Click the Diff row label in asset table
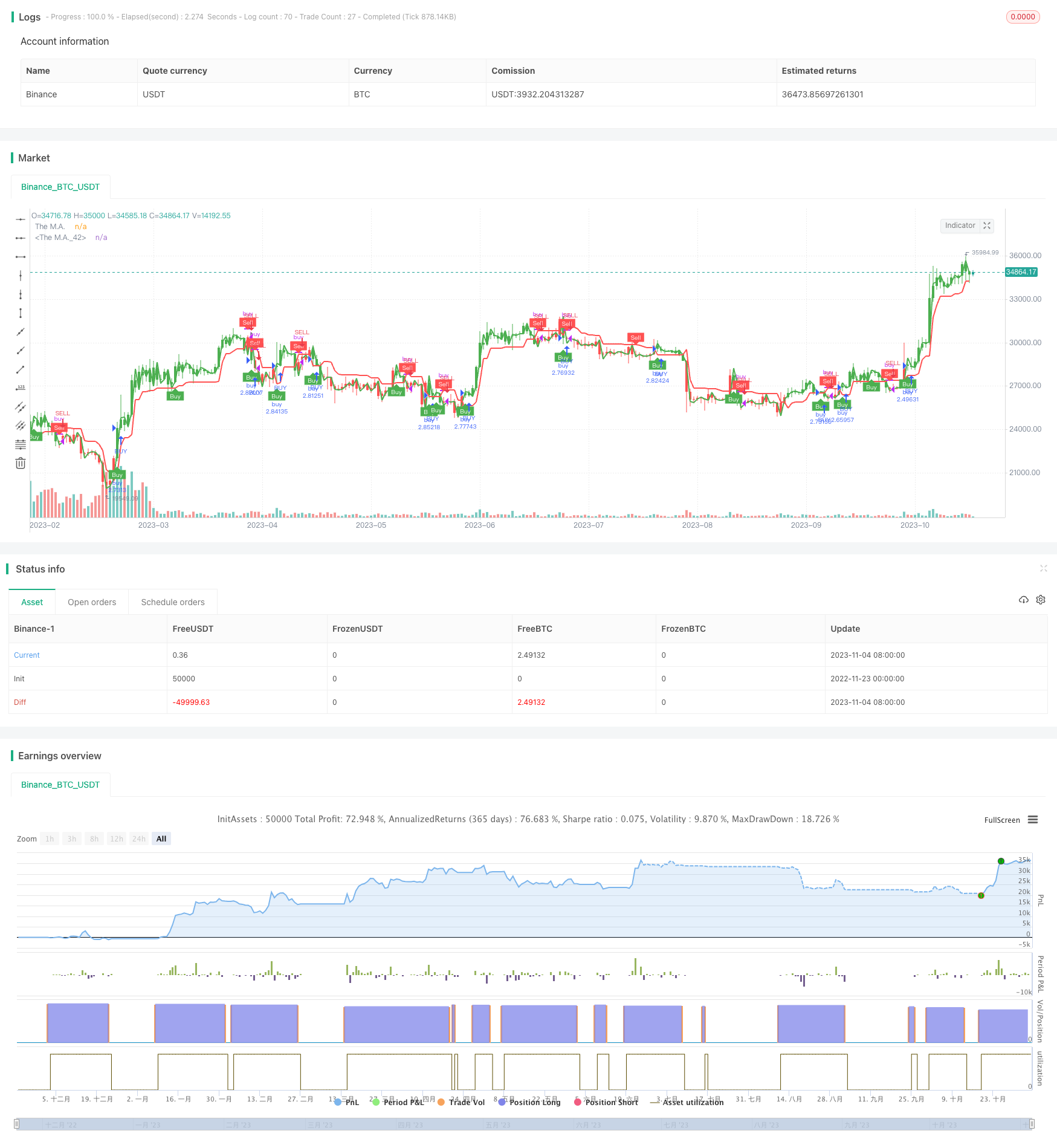 click(x=20, y=702)
